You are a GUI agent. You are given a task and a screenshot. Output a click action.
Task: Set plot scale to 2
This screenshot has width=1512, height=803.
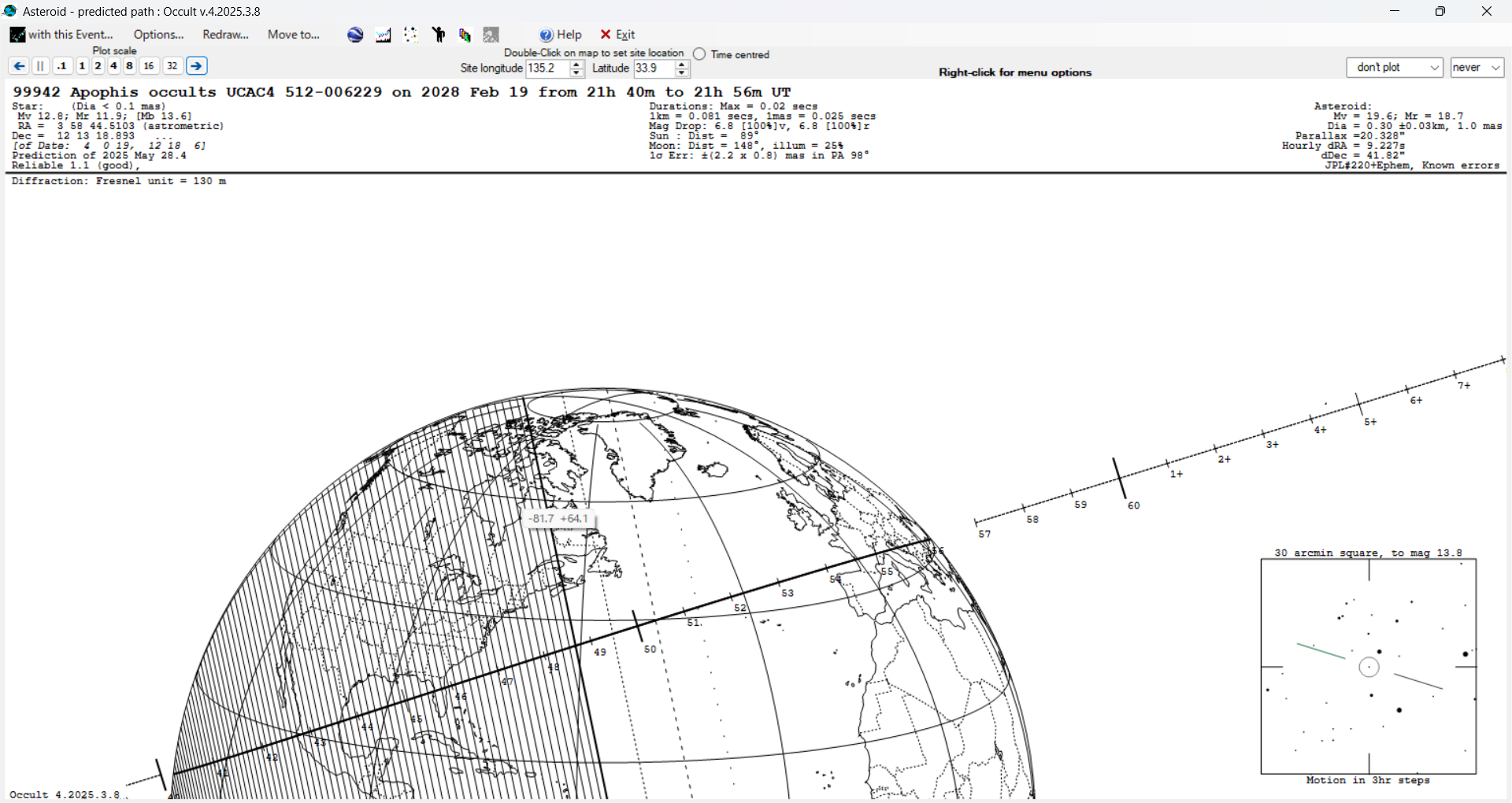[x=98, y=66]
